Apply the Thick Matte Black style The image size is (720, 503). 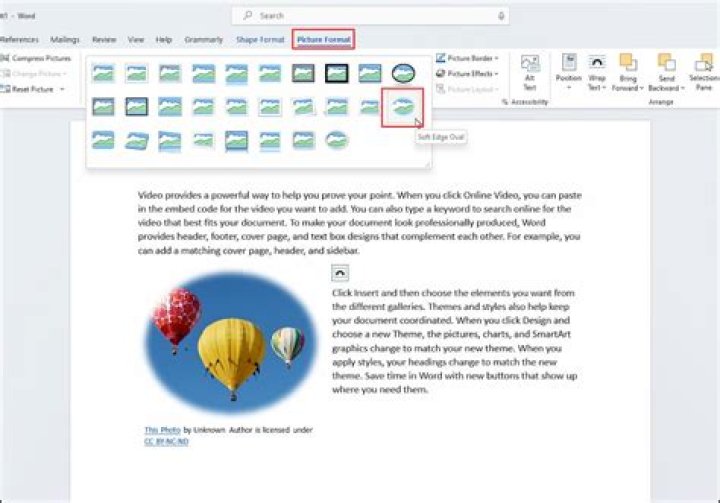click(x=337, y=73)
